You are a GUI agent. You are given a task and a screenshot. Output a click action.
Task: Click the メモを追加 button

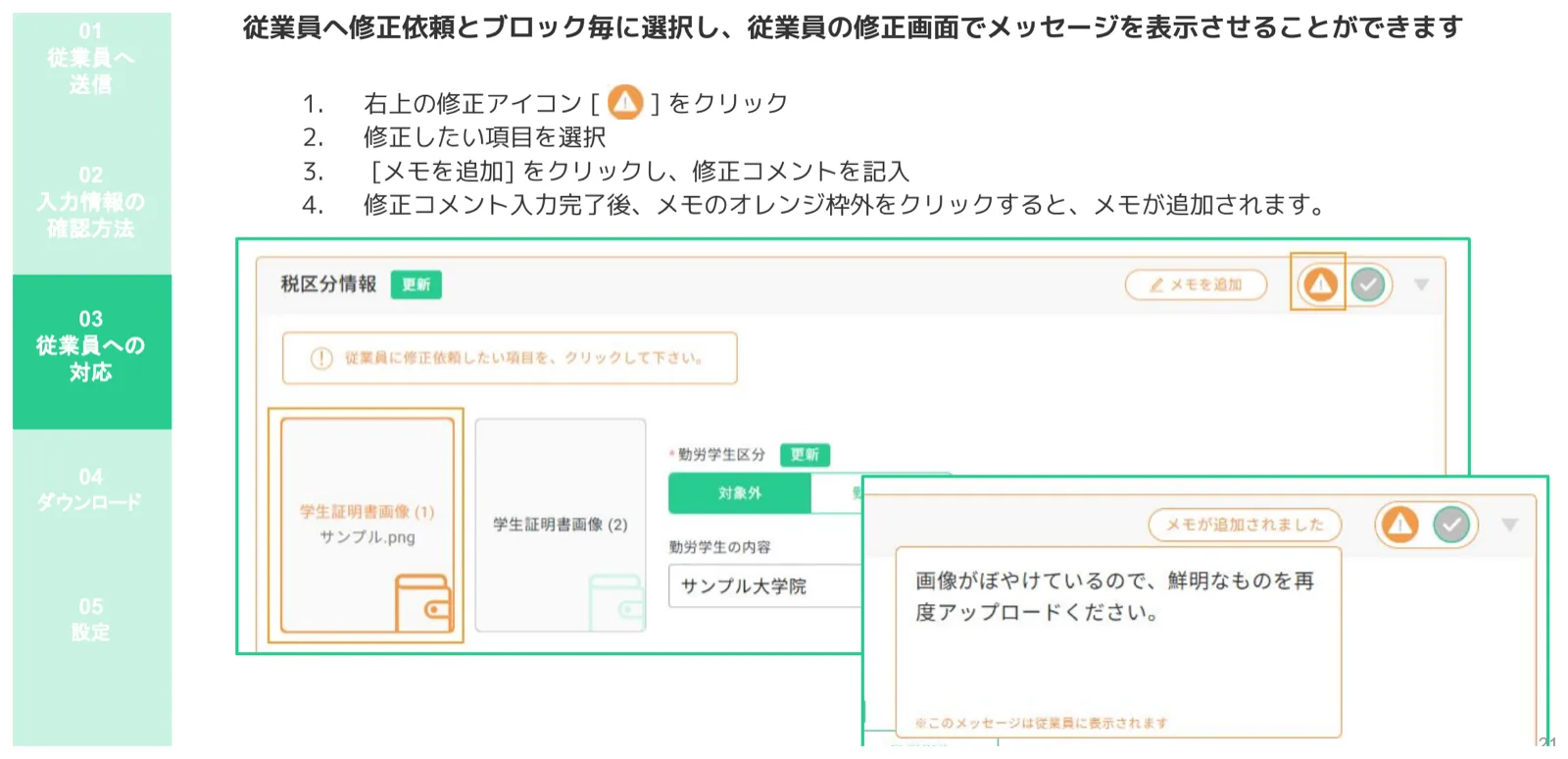pyautogui.click(x=1196, y=285)
